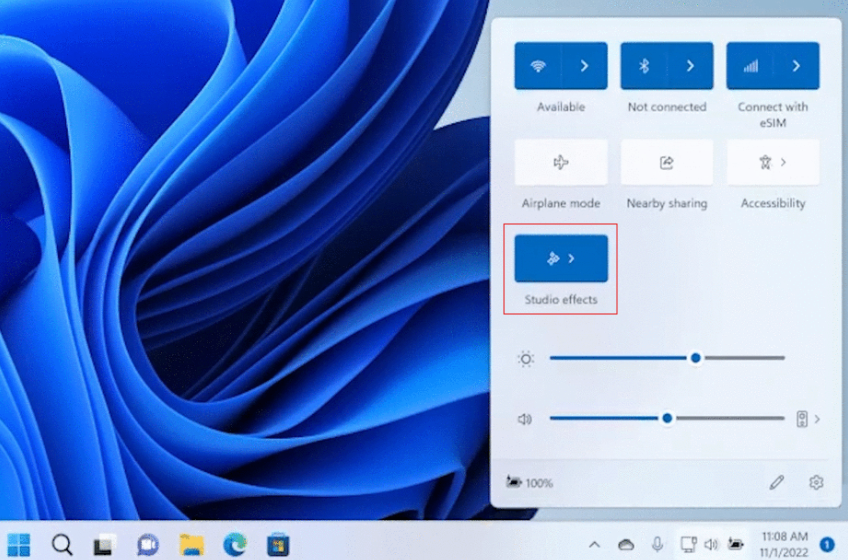This screenshot has height=560, width=848.
Task: Launch Microsoft Edge from taskbar
Action: point(234,545)
